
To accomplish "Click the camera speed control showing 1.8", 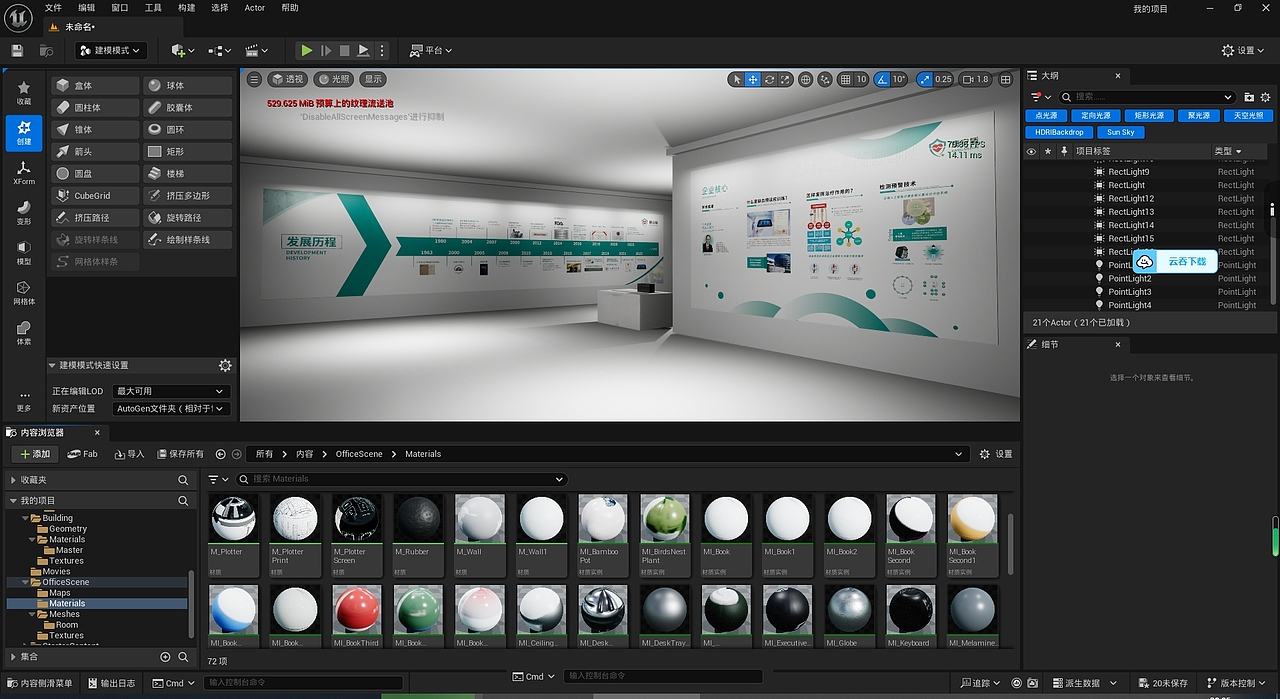I will pyautogui.click(x=975, y=79).
